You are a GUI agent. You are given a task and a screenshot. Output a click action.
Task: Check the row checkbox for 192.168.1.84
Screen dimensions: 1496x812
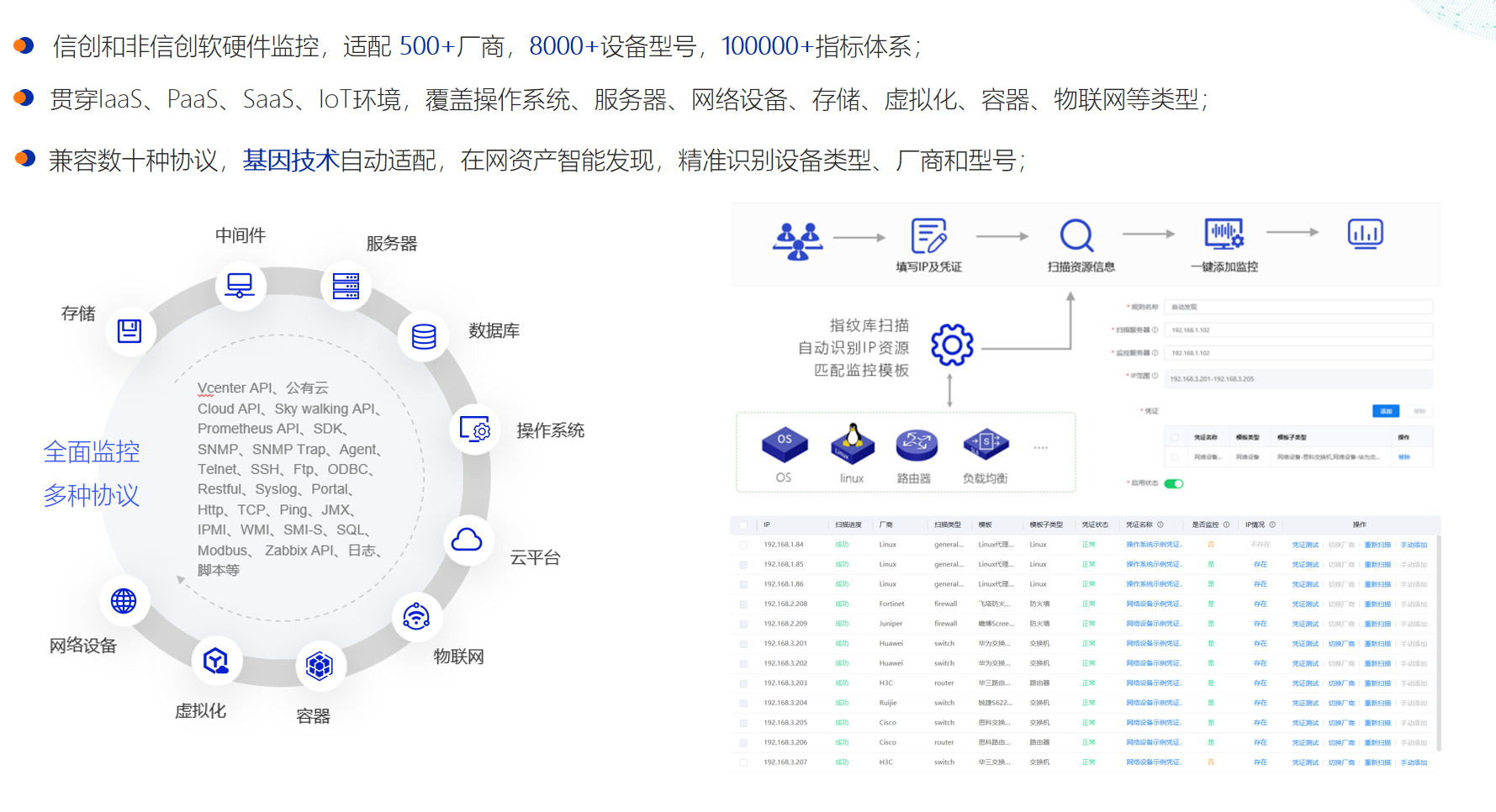point(743,545)
